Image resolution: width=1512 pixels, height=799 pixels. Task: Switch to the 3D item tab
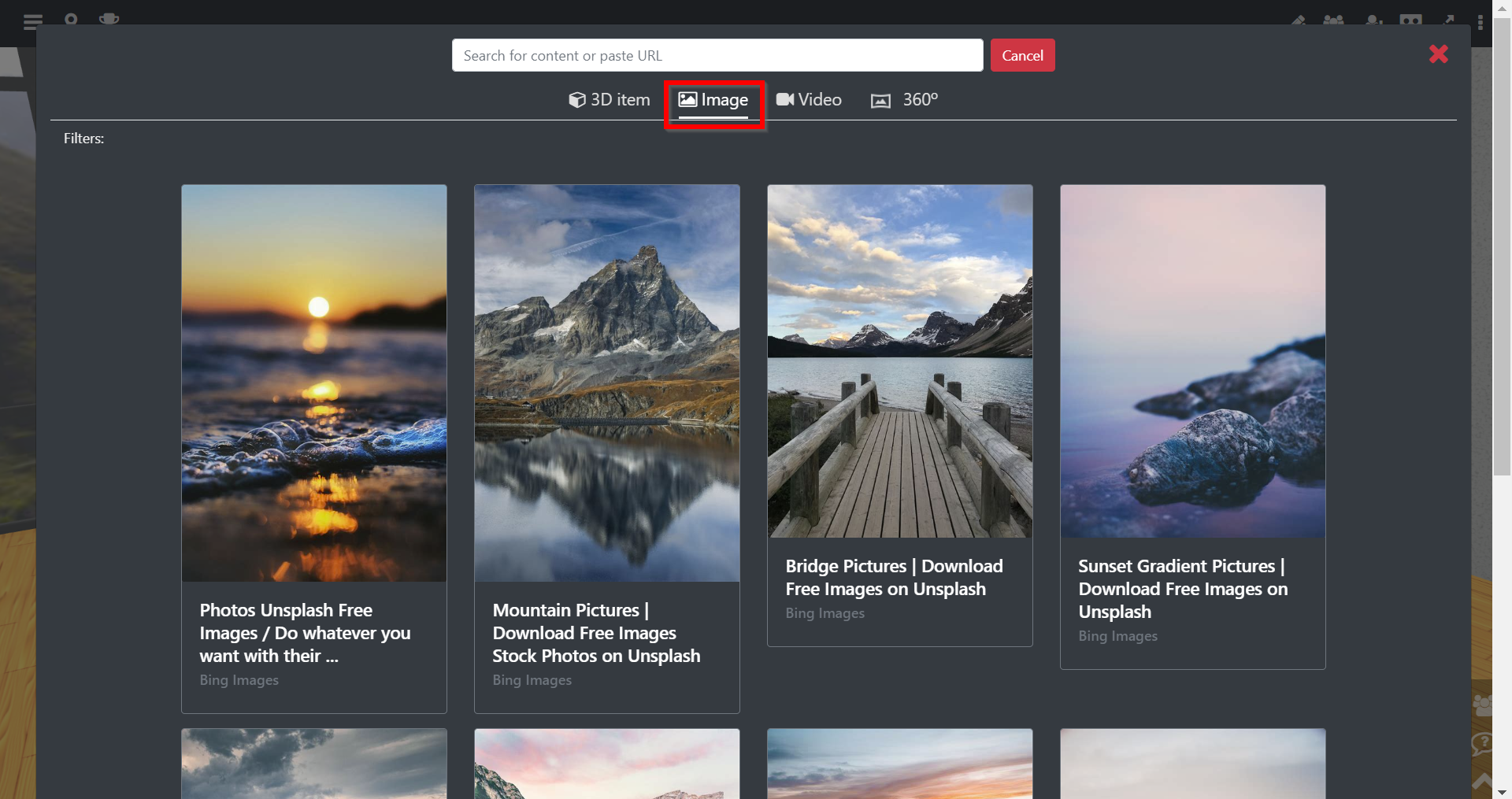pyautogui.click(x=610, y=100)
